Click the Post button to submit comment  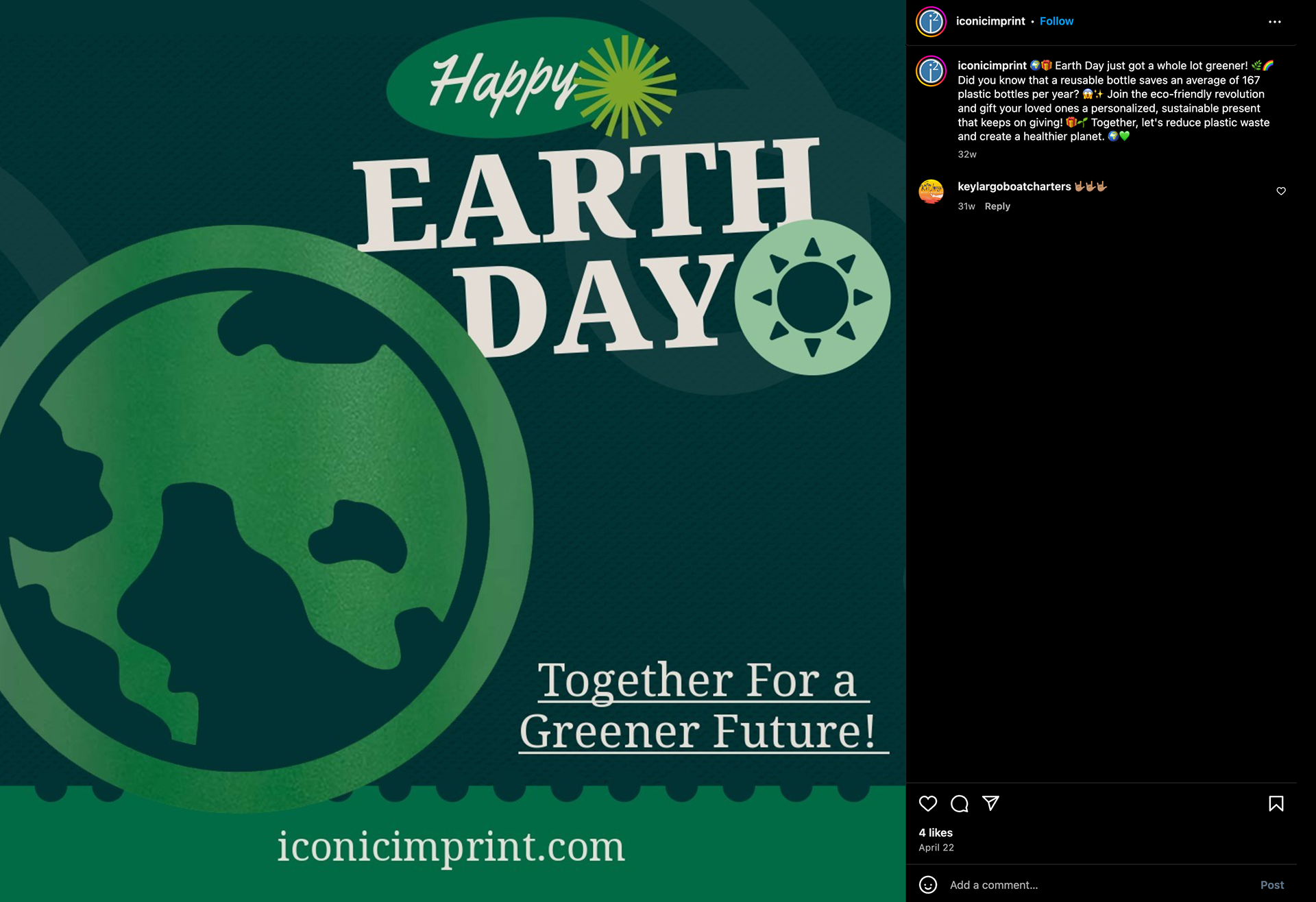coord(1272,885)
